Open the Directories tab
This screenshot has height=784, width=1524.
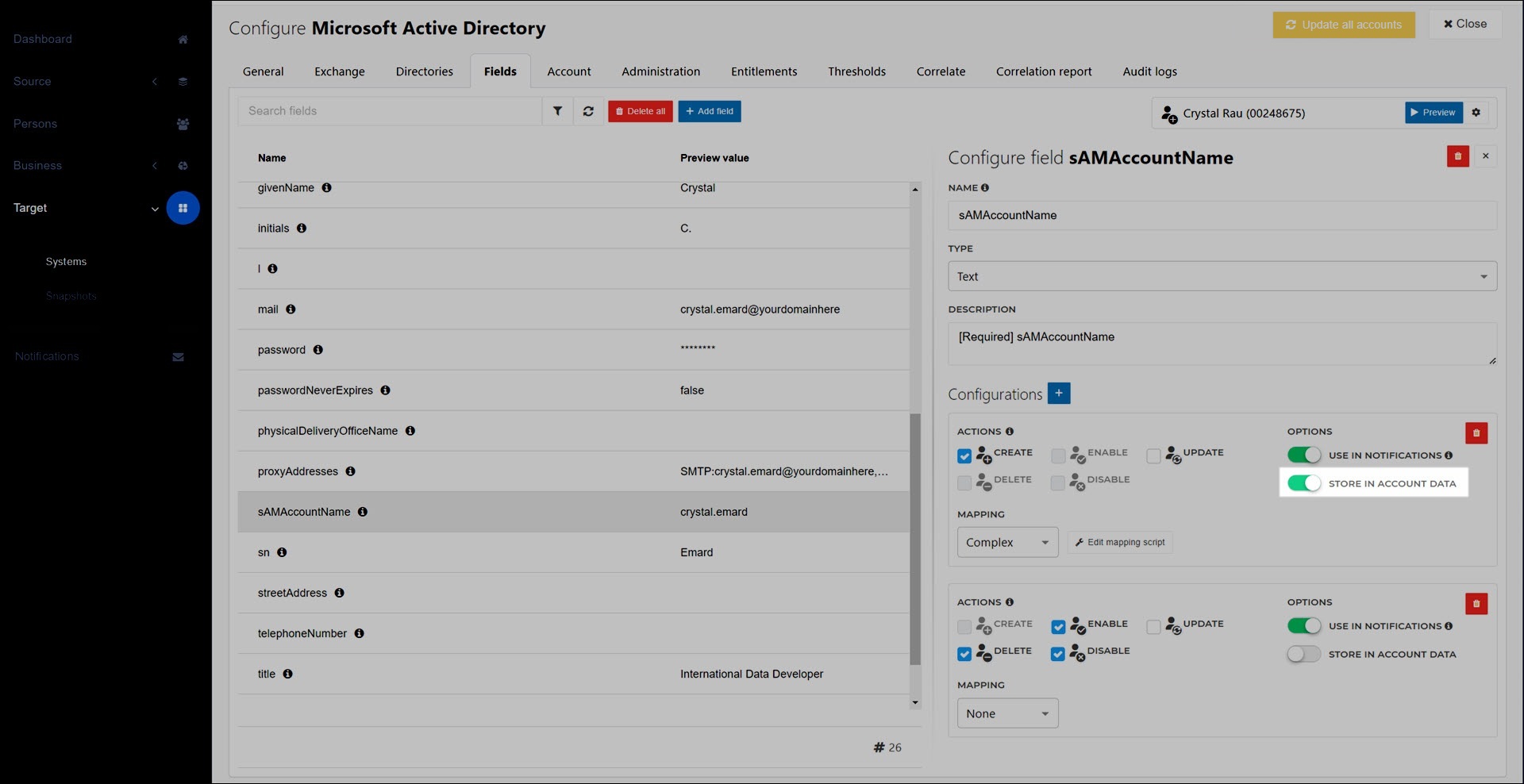(424, 71)
